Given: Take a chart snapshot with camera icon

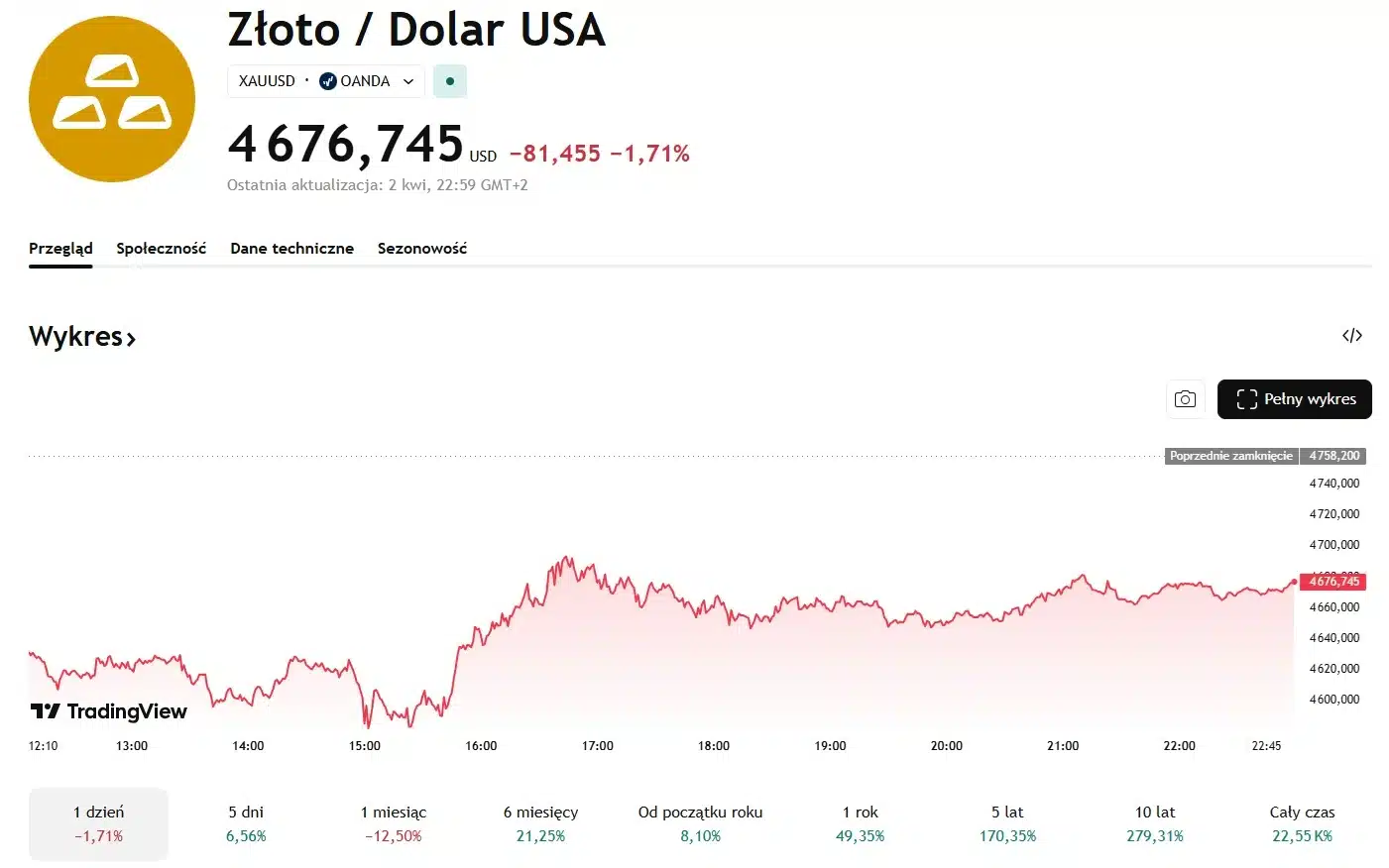Looking at the screenshot, I should click(1185, 399).
